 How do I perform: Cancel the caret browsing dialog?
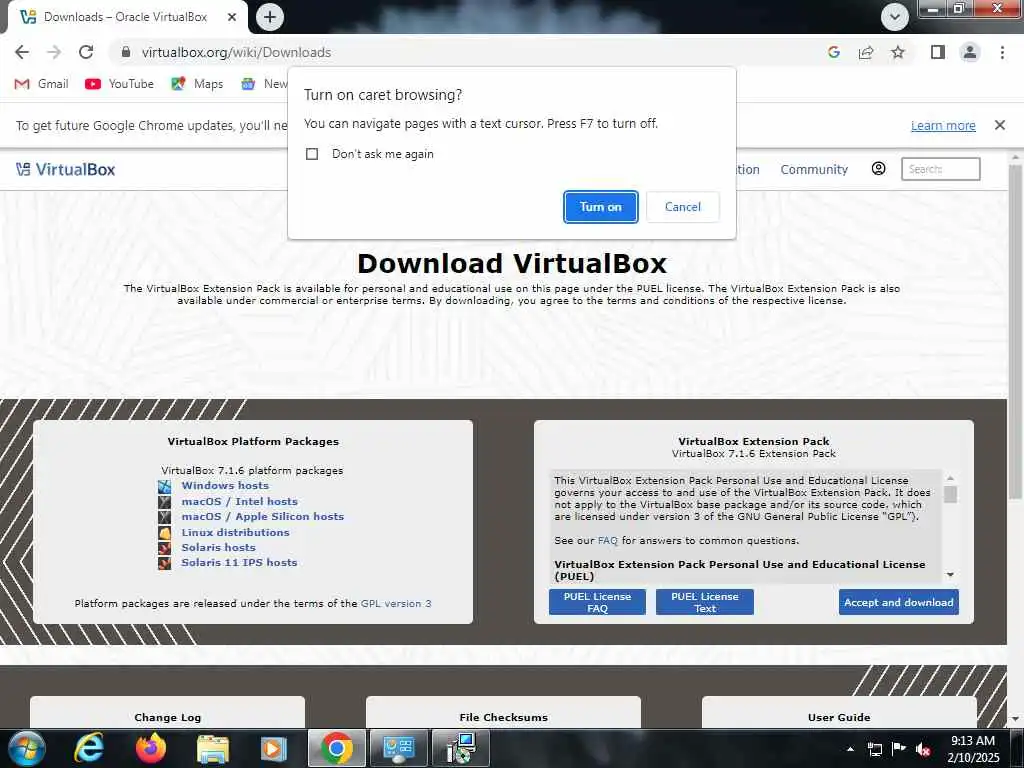(683, 207)
